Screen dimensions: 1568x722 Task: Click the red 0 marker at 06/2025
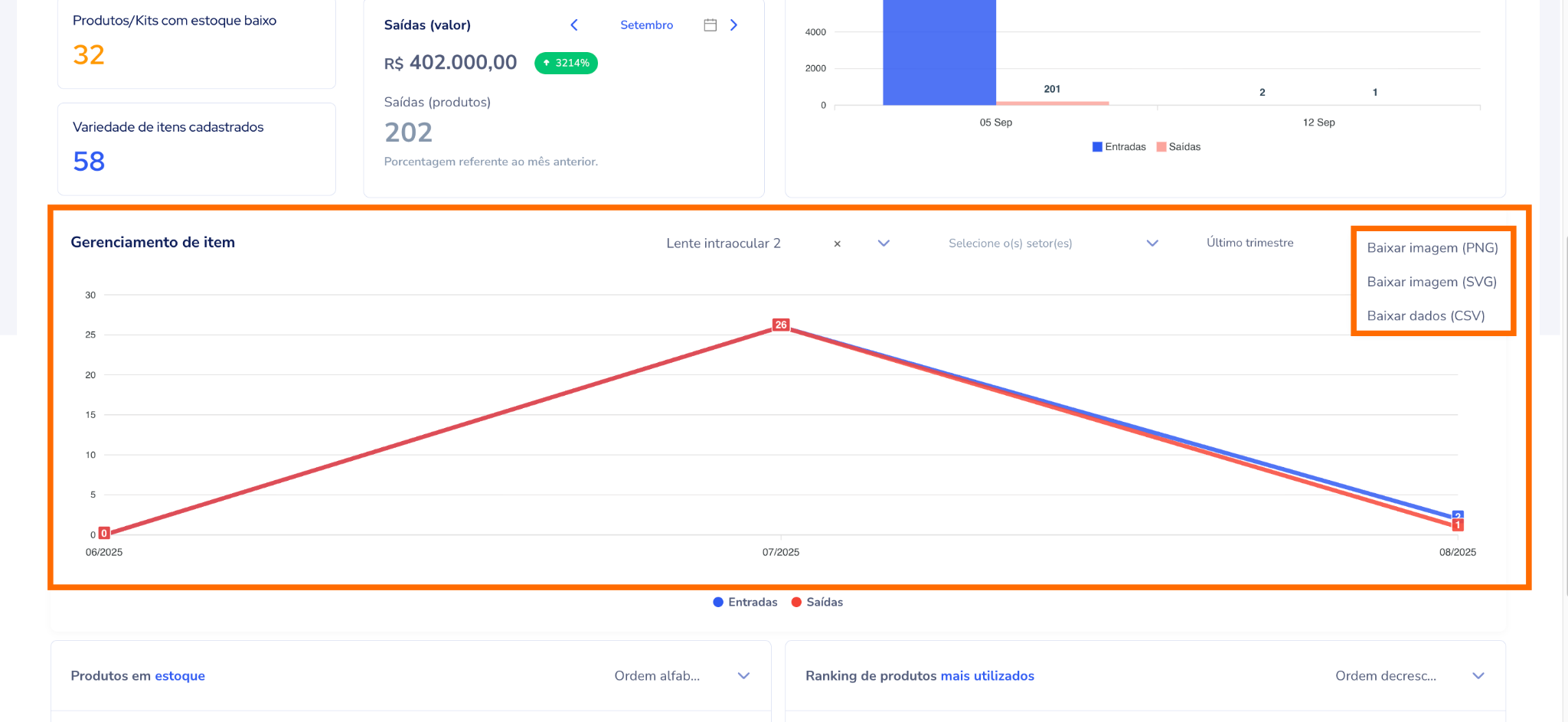click(104, 533)
